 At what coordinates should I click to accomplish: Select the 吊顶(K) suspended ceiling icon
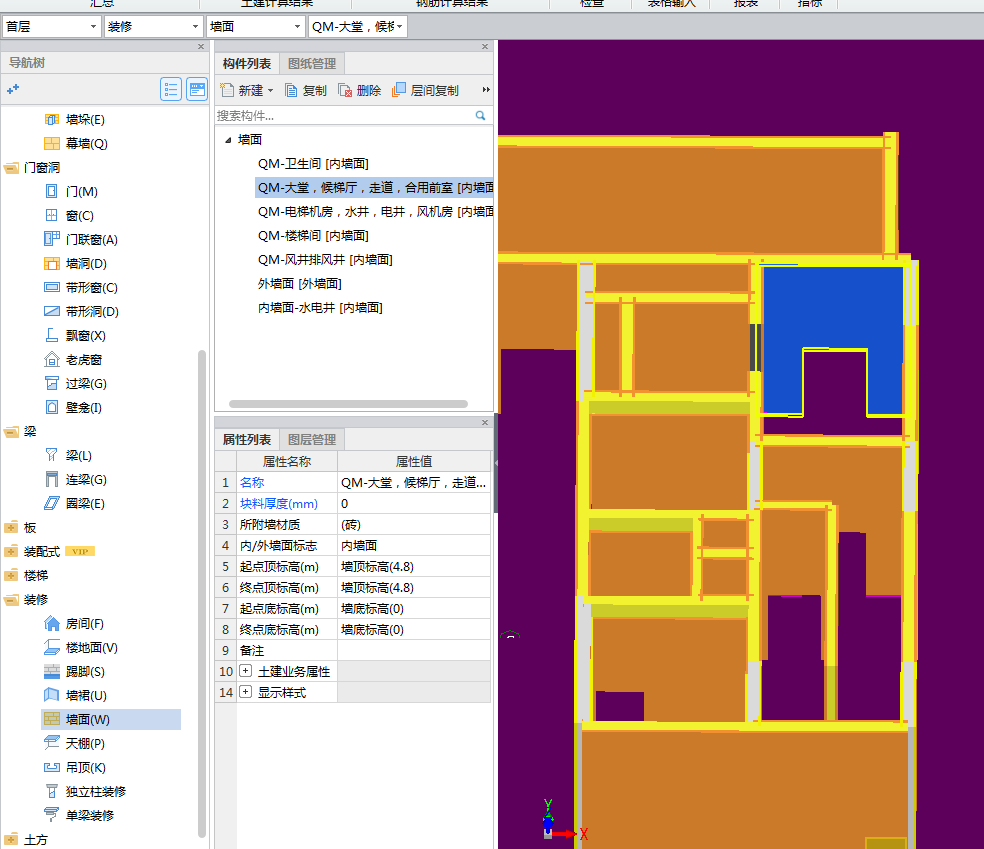51,767
